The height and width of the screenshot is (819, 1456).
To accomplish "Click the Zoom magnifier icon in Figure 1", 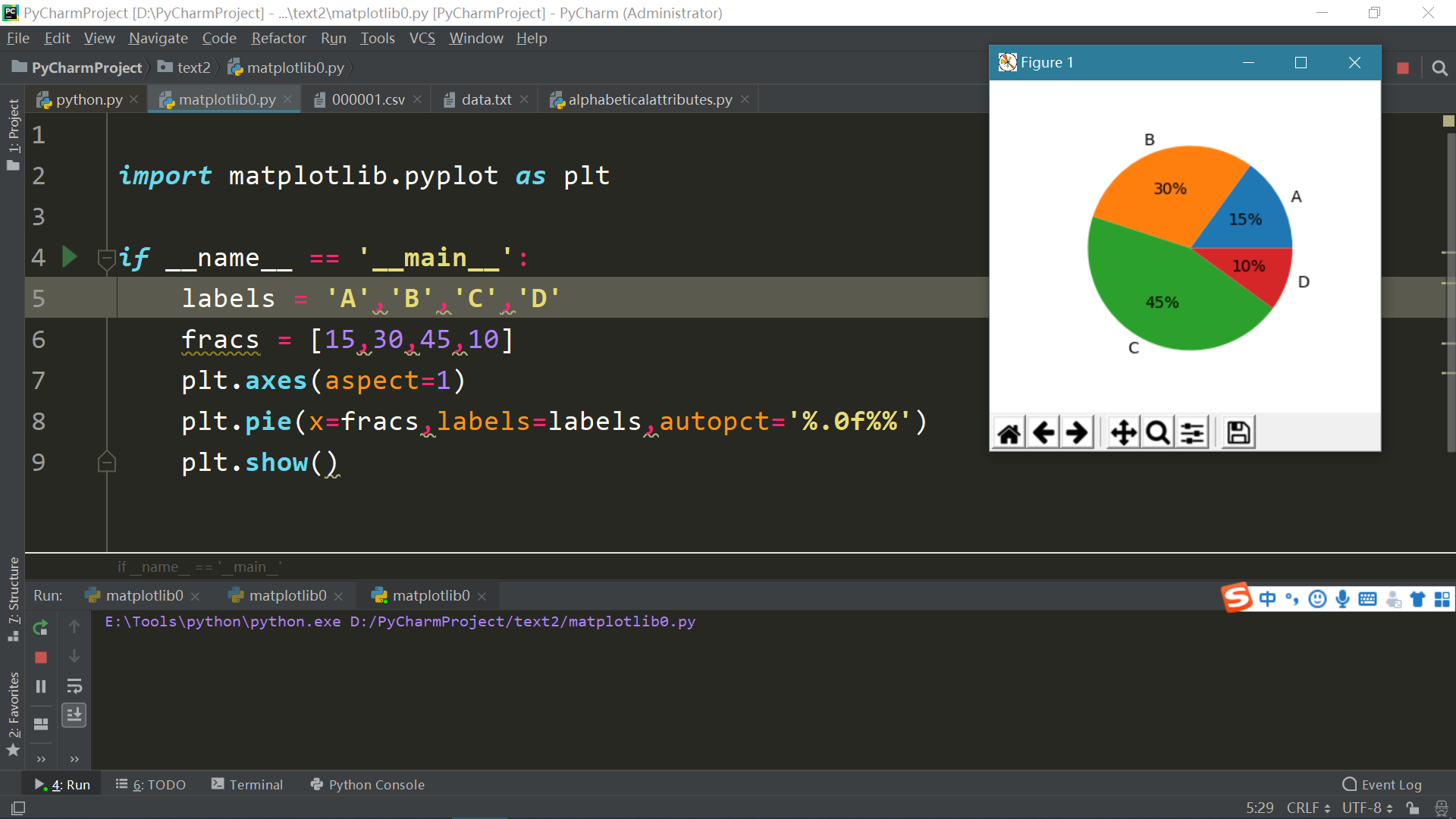I will (1157, 432).
